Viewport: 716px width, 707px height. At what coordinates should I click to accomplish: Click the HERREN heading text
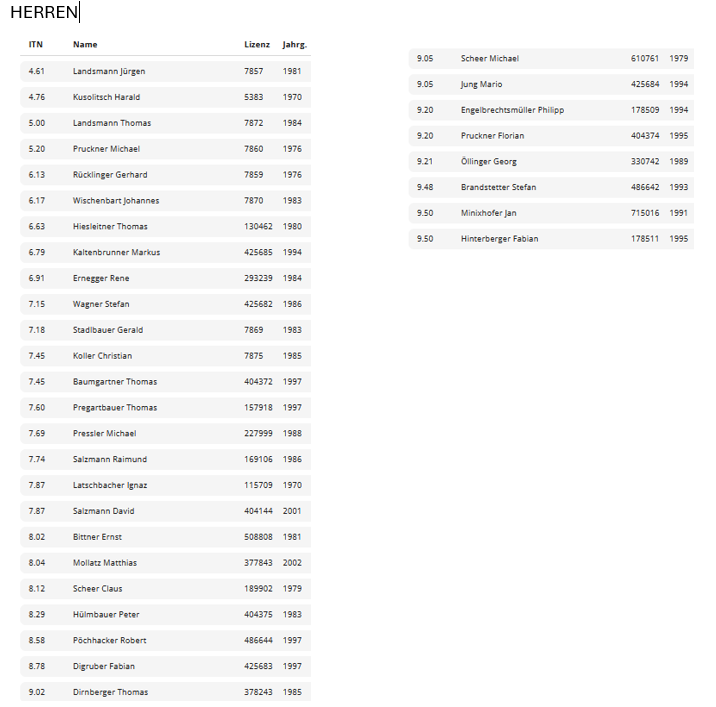tap(44, 13)
